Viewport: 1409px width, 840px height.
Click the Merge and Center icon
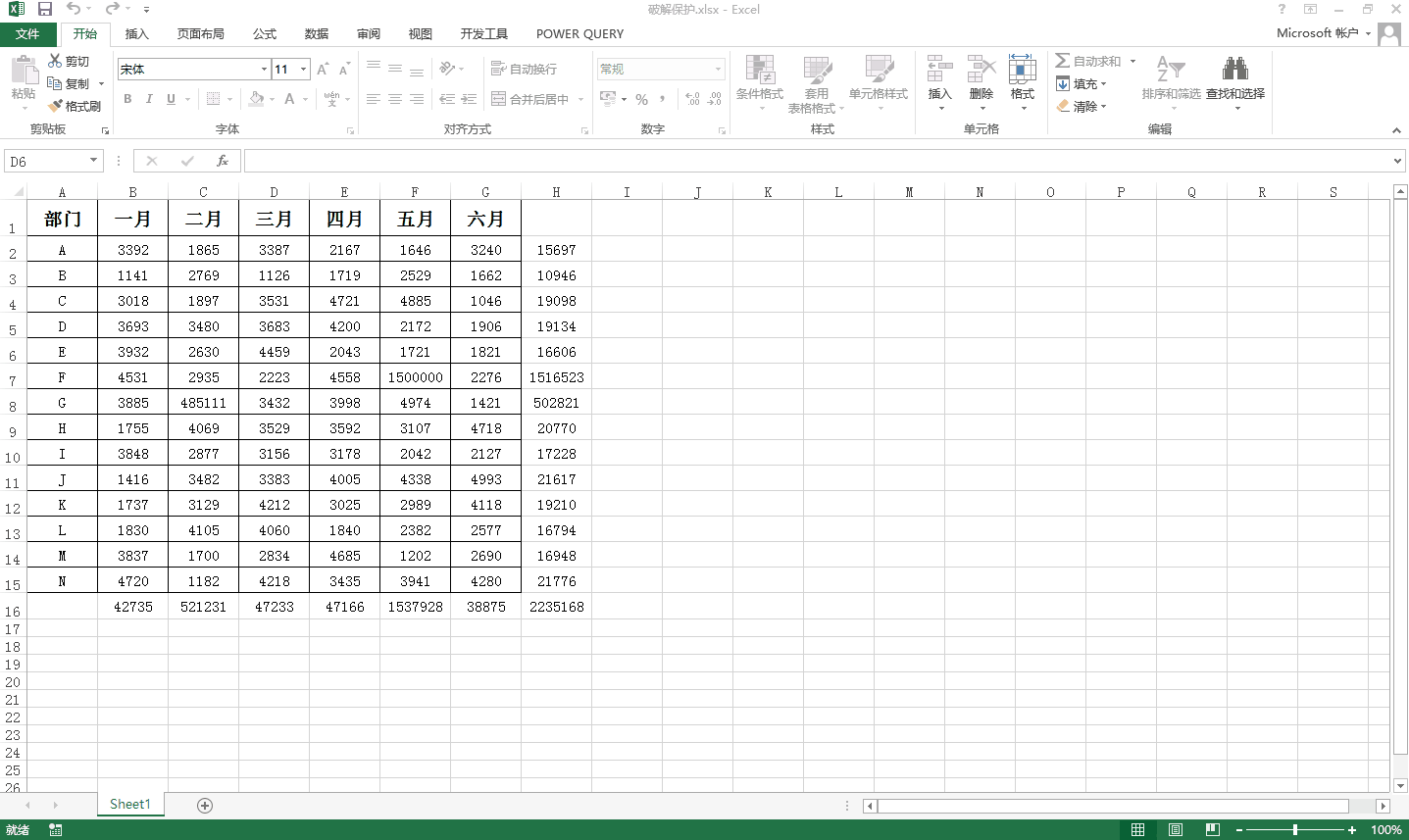click(498, 99)
